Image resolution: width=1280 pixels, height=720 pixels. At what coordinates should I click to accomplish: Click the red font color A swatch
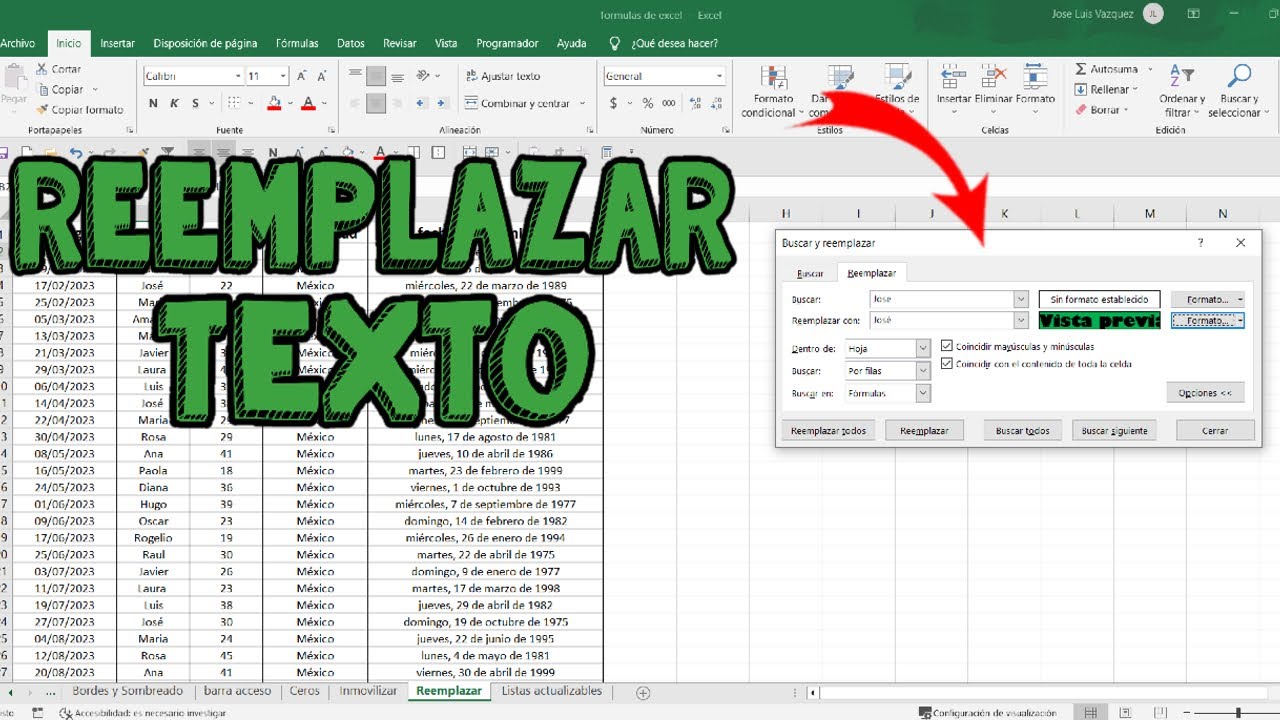[308, 103]
